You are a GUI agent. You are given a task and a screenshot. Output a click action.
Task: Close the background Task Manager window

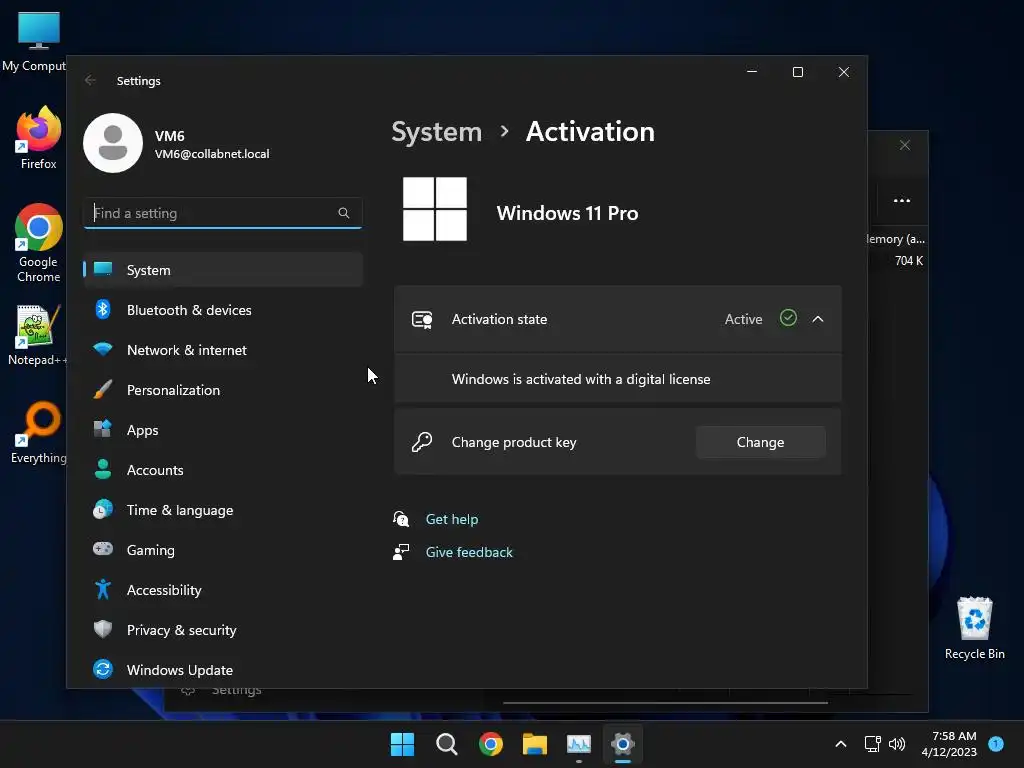coord(904,145)
